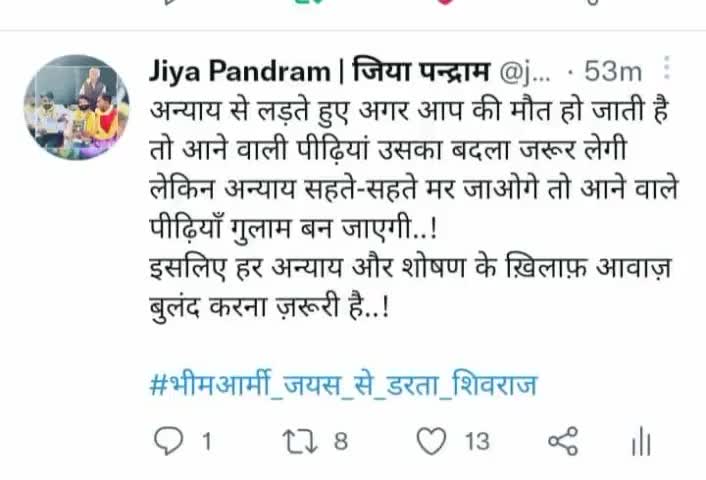
Task: Like the tweet with the heart icon
Action: (431, 440)
